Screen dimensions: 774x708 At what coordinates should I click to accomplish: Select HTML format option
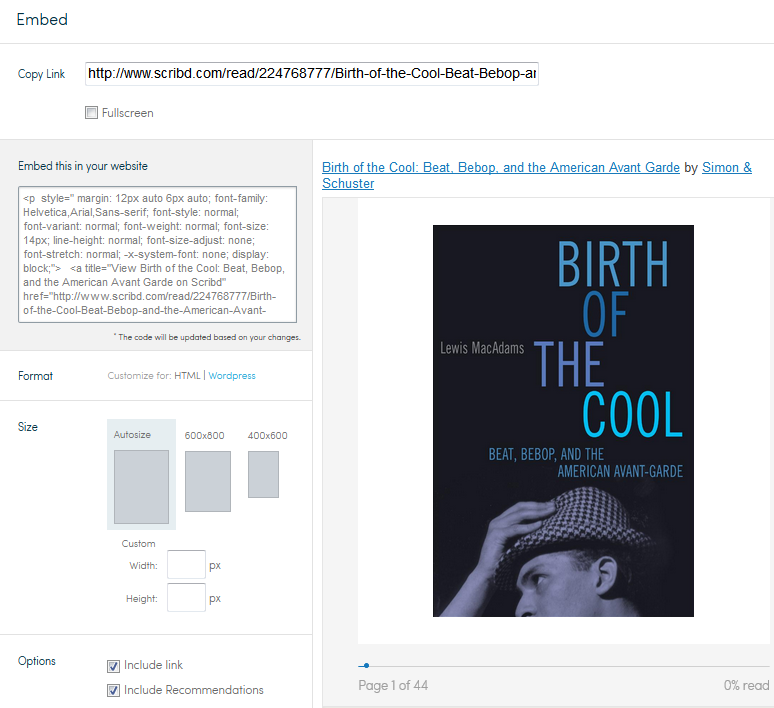(187, 376)
